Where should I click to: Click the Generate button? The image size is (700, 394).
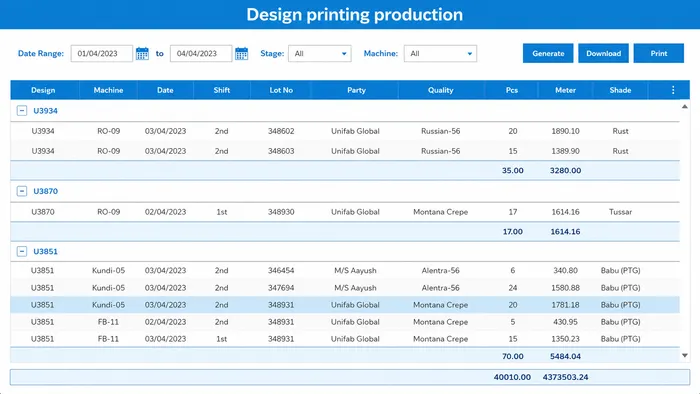[x=548, y=53]
